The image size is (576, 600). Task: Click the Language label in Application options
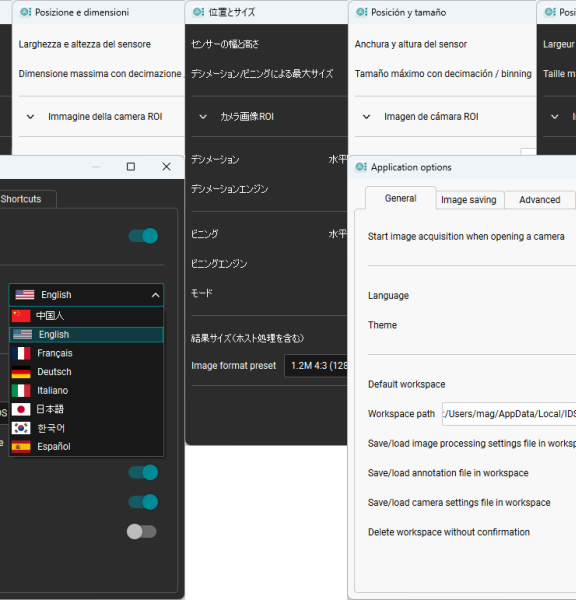[x=388, y=295]
